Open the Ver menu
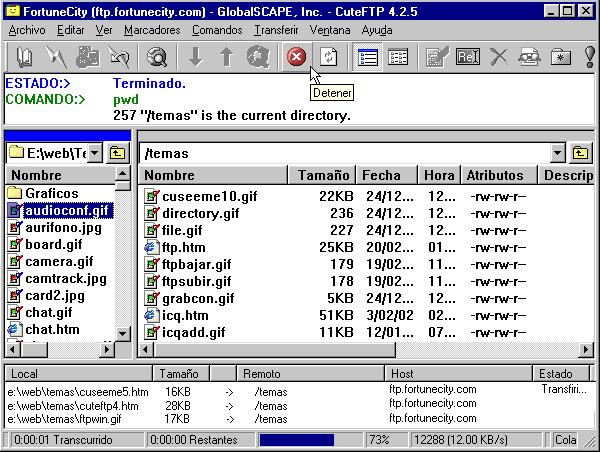This screenshot has width=600, height=452. coord(104,30)
